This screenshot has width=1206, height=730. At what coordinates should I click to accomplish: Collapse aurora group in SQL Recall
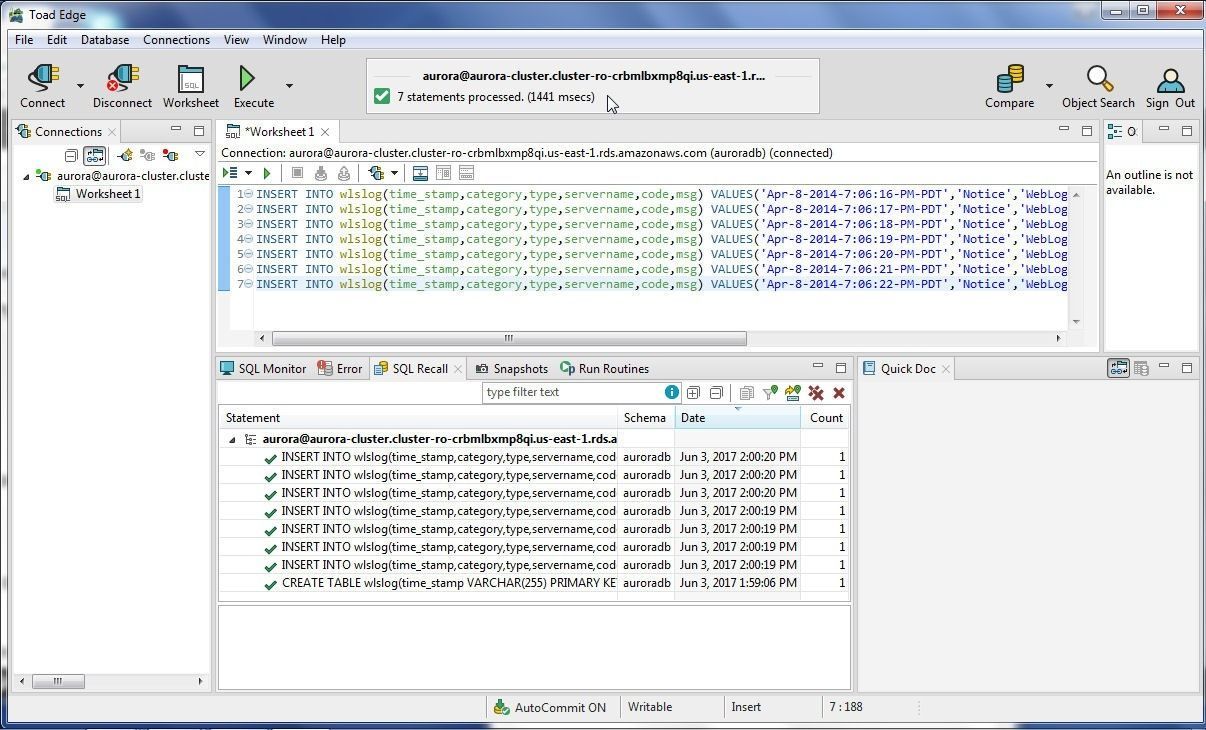coord(232,439)
